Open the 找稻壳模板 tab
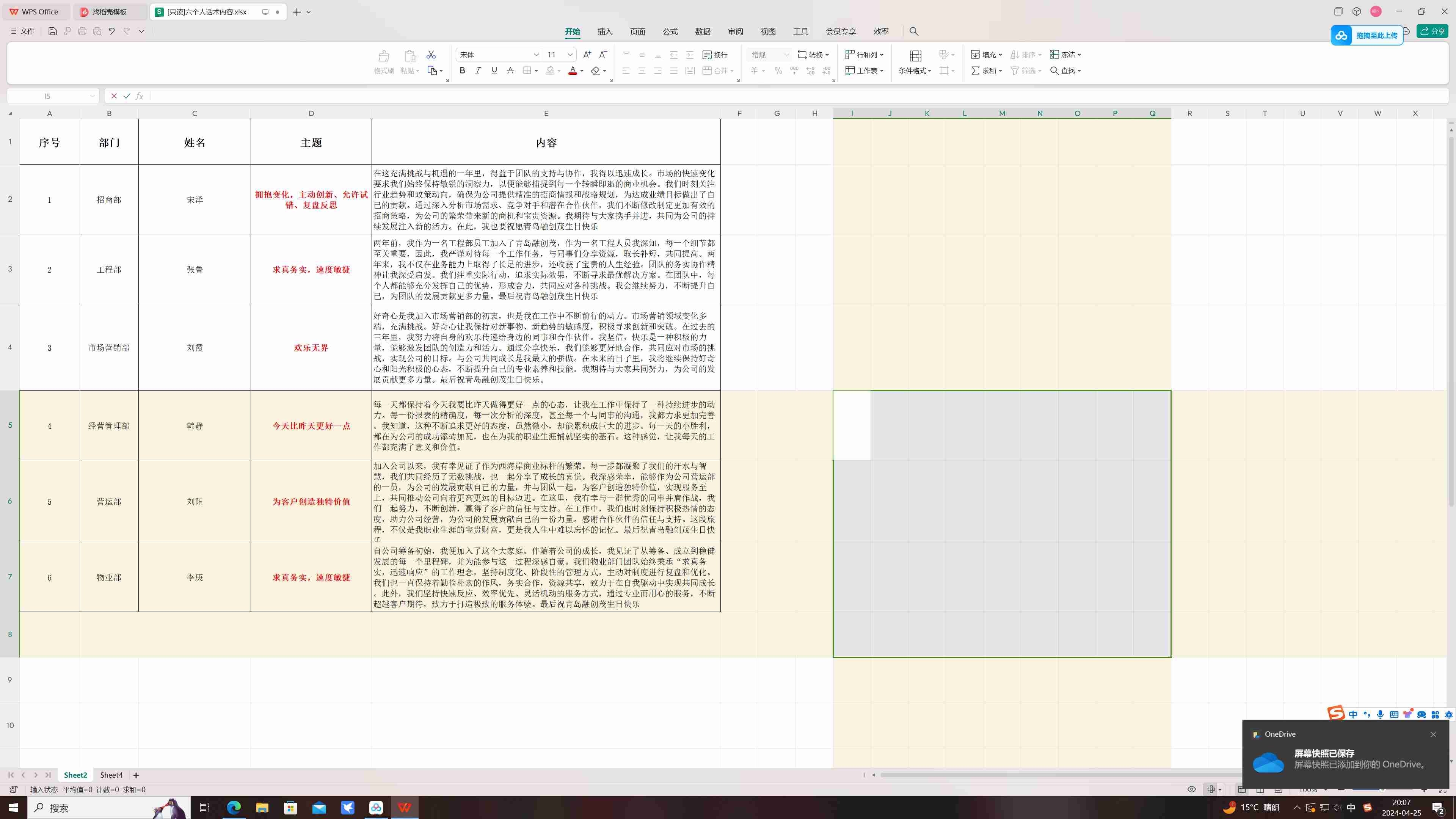This screenshot has width=1456, height=819. coord(110,12)
